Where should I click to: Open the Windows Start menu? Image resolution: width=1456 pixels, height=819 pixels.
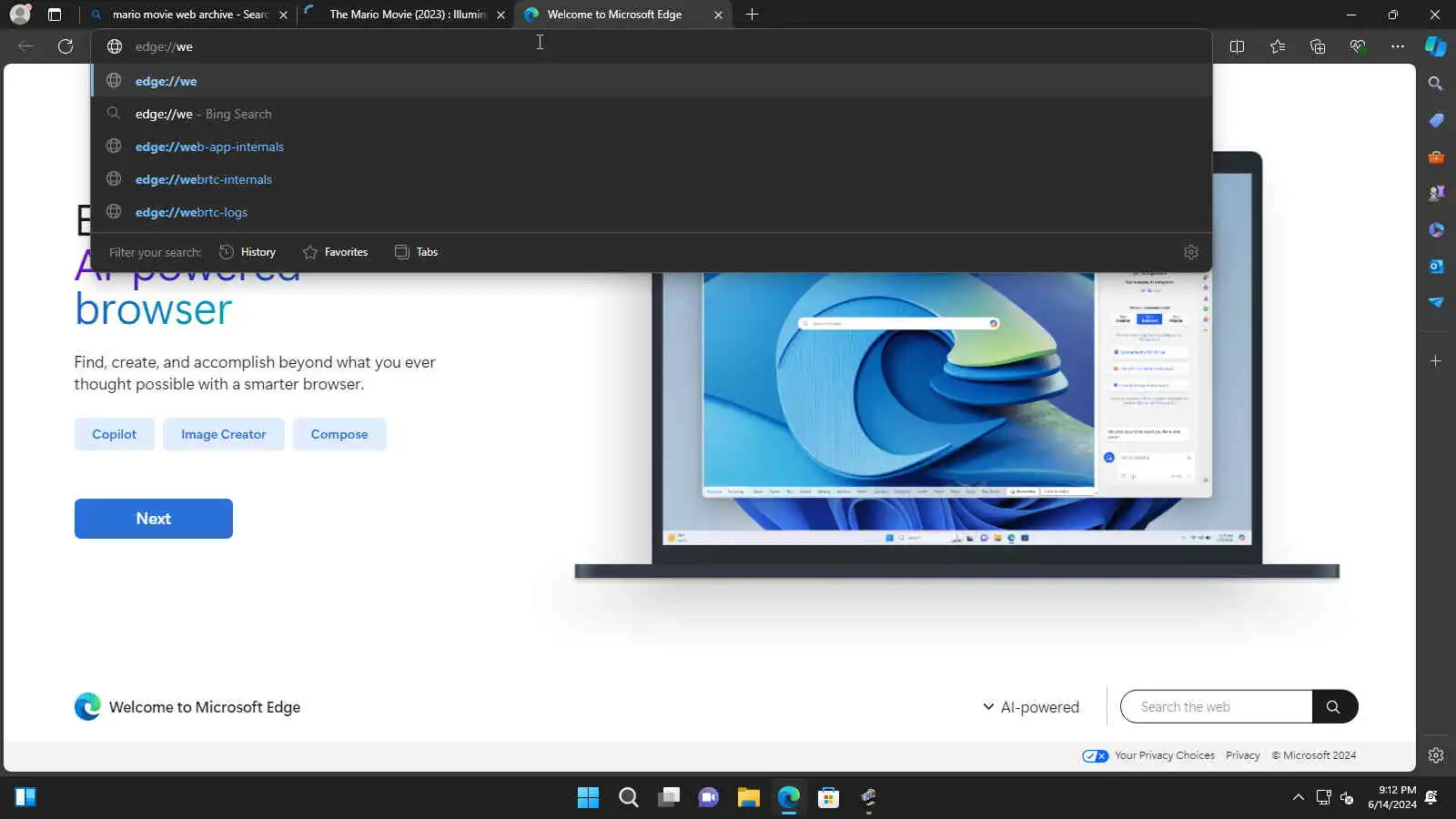pos(588,798)
